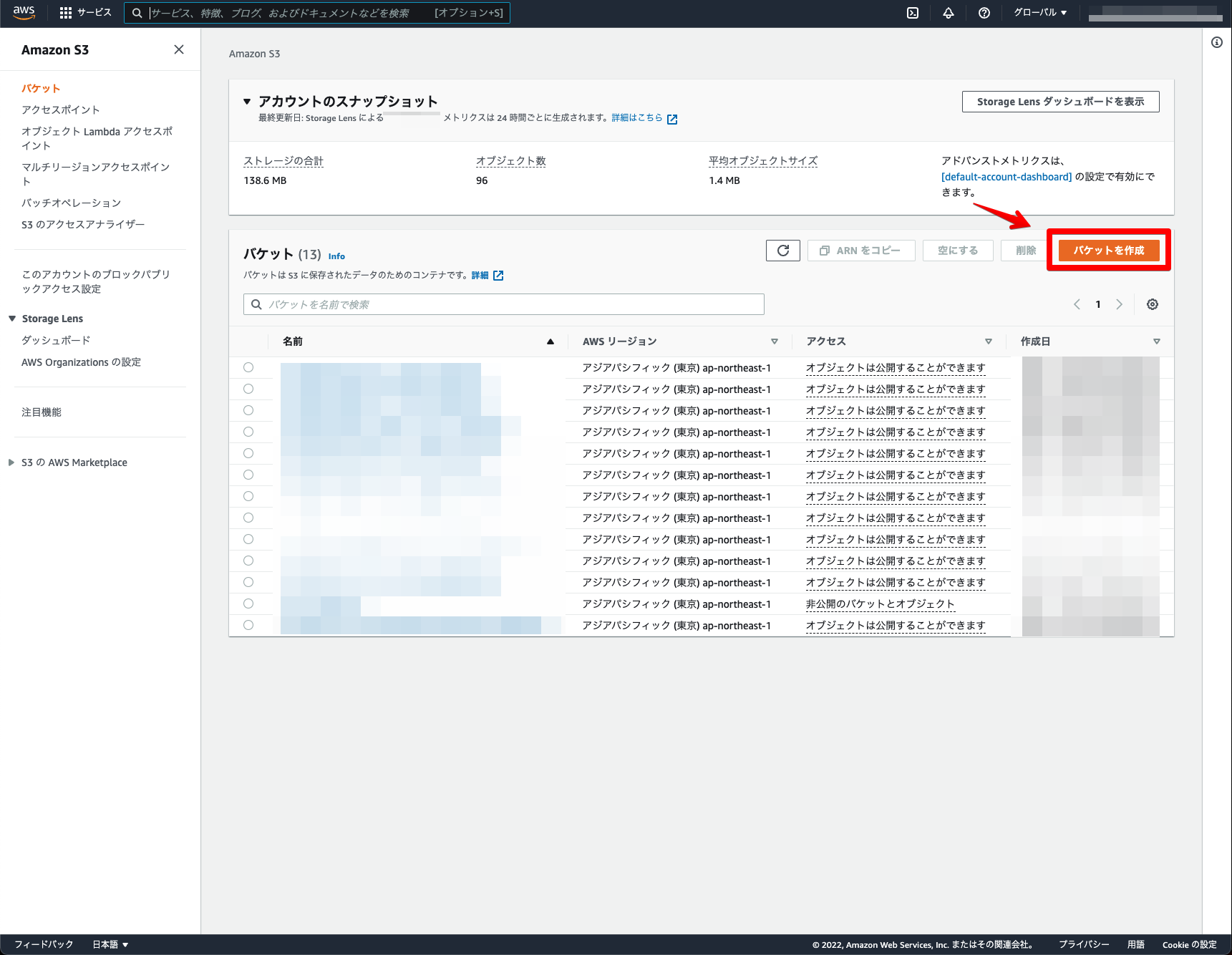Open AWS Organizations の設定

[x=81, y=362]
